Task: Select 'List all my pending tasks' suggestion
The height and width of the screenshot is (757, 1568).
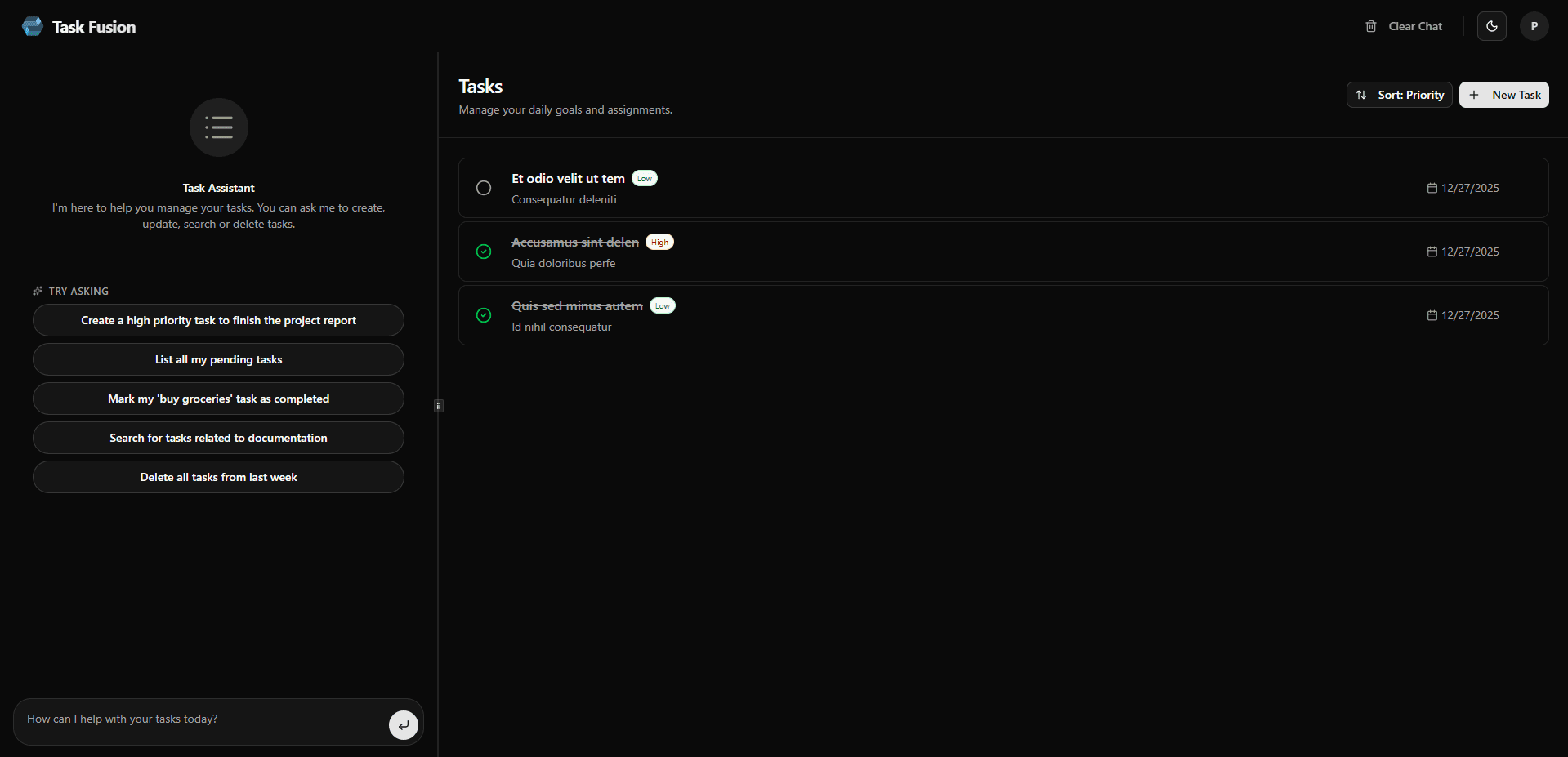Action: pos(218,359)
